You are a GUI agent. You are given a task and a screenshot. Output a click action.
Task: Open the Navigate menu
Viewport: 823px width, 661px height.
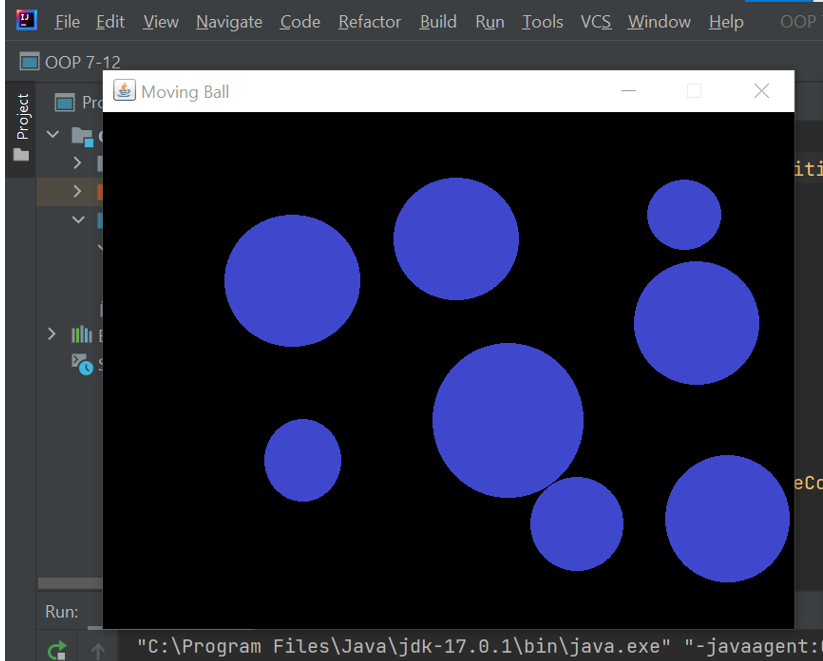click(x=229, y=21)
